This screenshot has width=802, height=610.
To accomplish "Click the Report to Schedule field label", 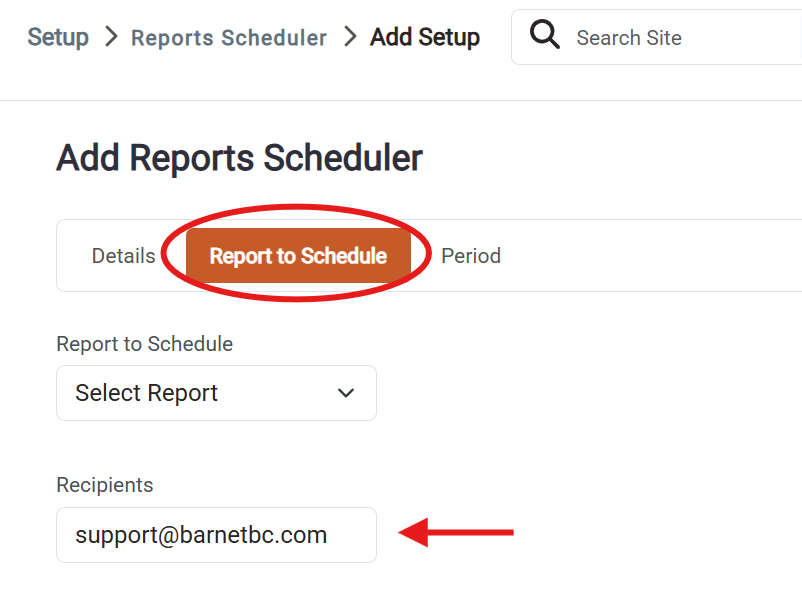I will [x=145, y=344].
